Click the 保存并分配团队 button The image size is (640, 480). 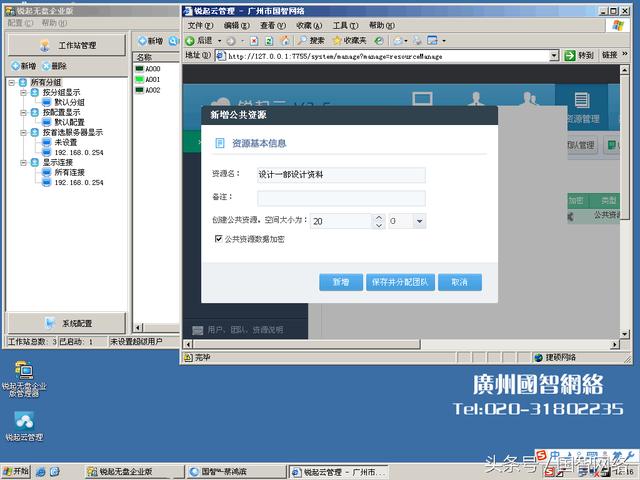point(400,282)
